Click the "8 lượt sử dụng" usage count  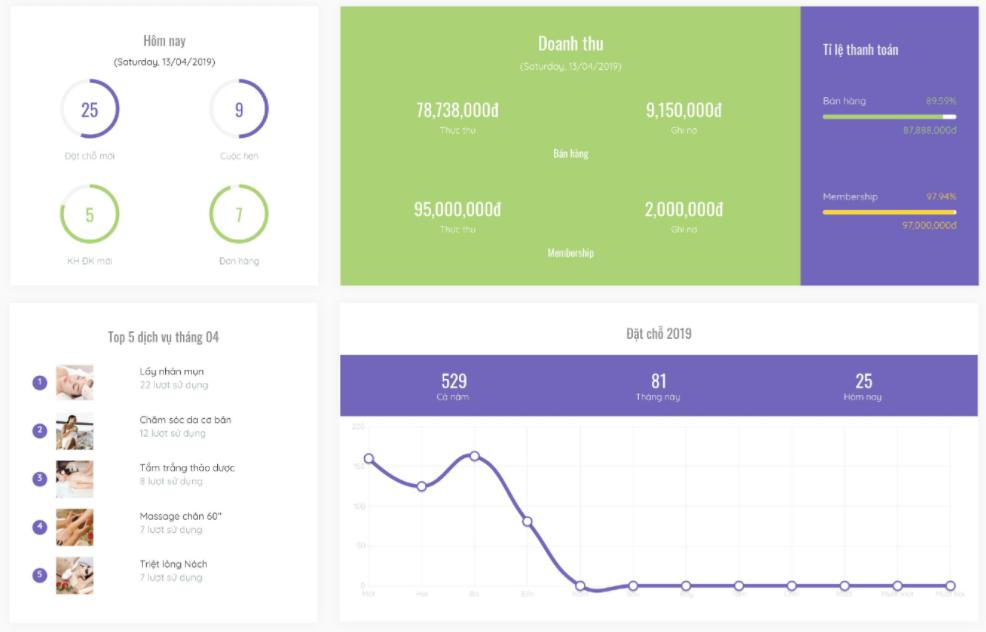(x=171, y=481)
